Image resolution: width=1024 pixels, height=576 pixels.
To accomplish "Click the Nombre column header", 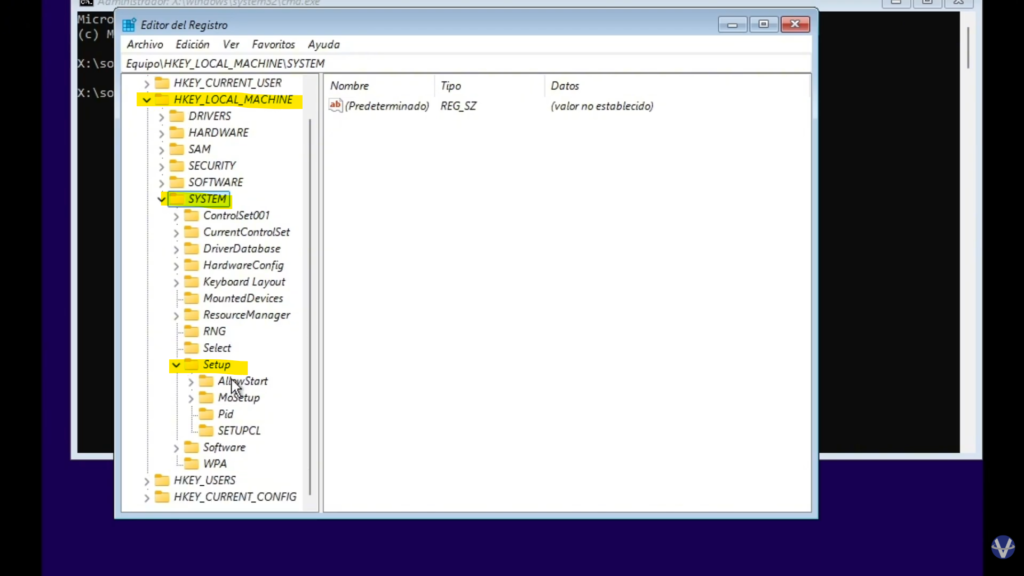I will [x=350, y=86].
